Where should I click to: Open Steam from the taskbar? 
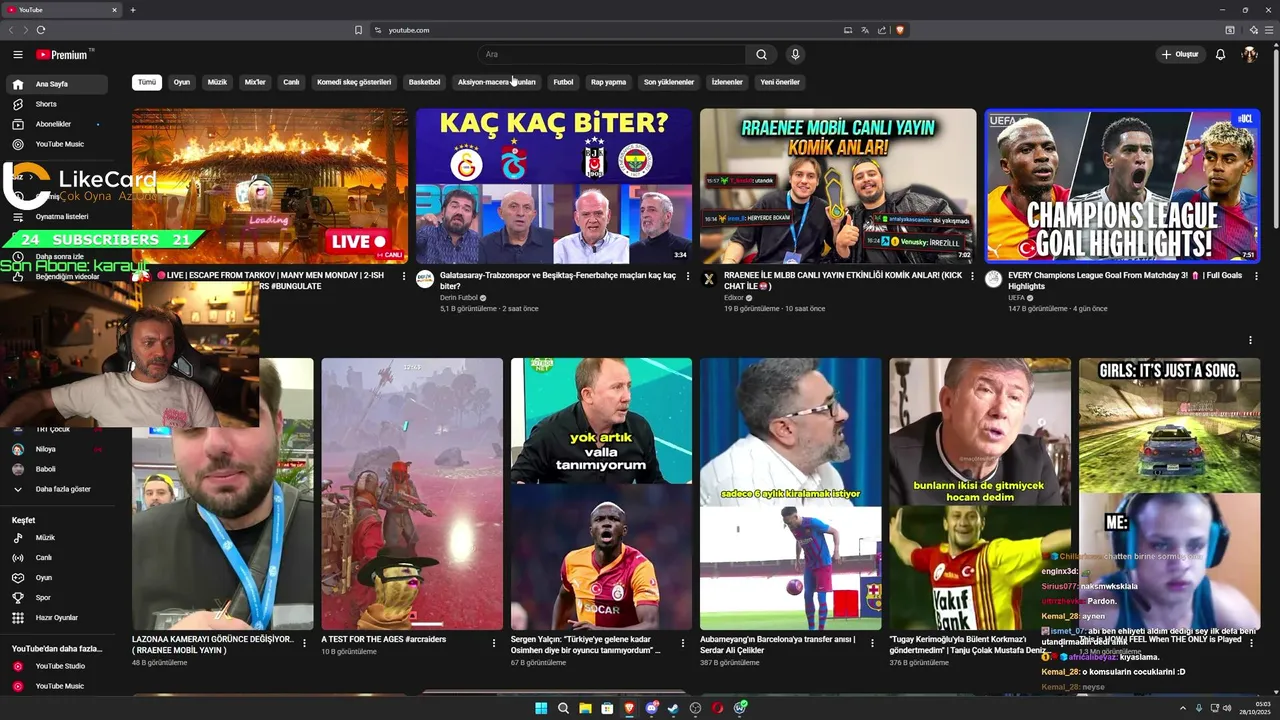[x=673, y=708]
